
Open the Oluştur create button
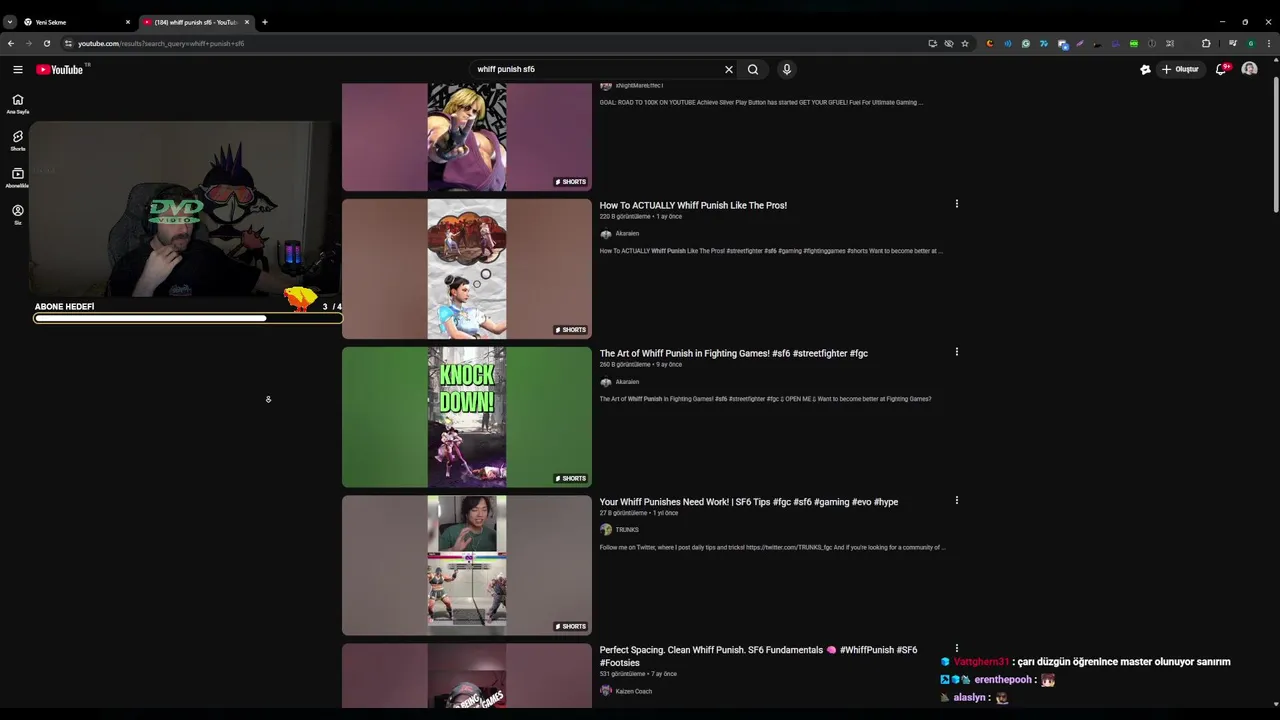(1180, 69)
